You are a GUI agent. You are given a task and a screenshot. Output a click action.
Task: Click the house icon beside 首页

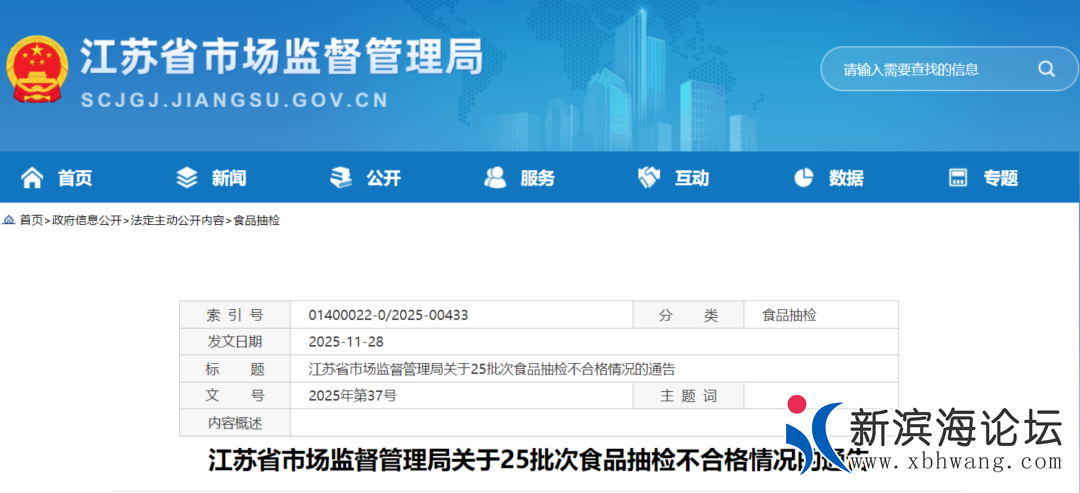click(32, 178)
